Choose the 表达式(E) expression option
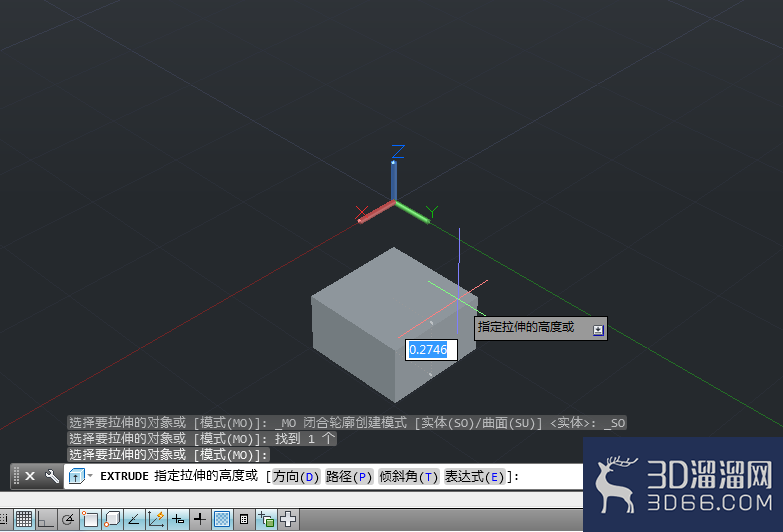 [474, 477]
